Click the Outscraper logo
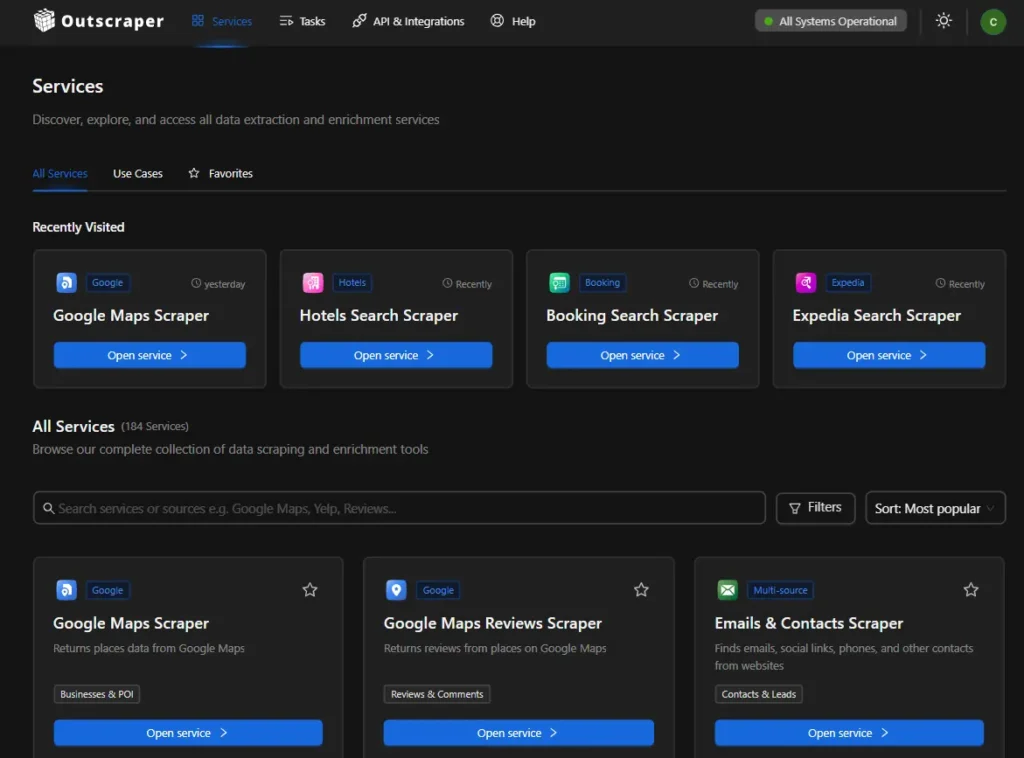Screen dimensions: 1024x758 click(x=98, y=20)
